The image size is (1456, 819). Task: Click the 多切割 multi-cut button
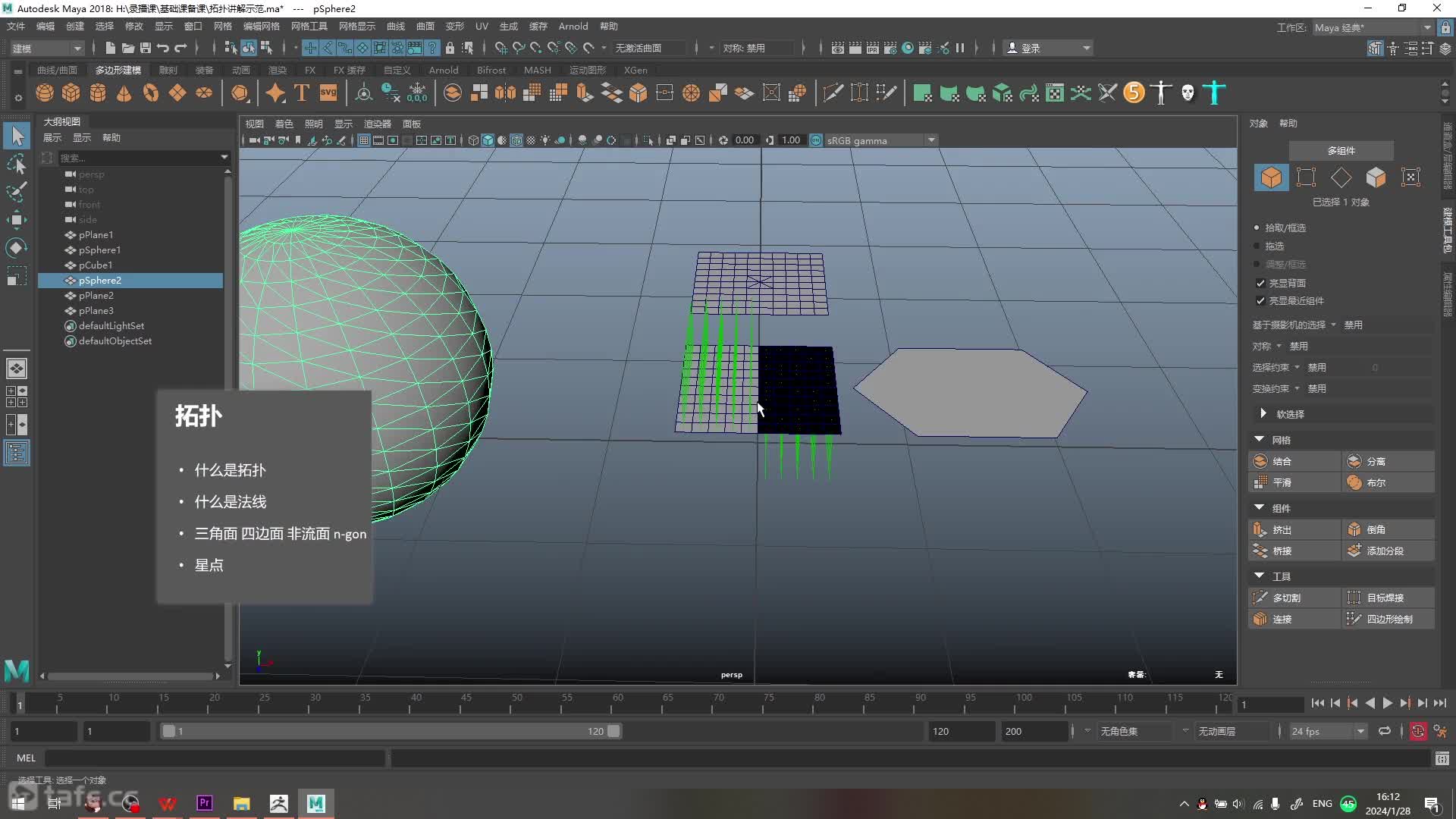(1294, 598)
